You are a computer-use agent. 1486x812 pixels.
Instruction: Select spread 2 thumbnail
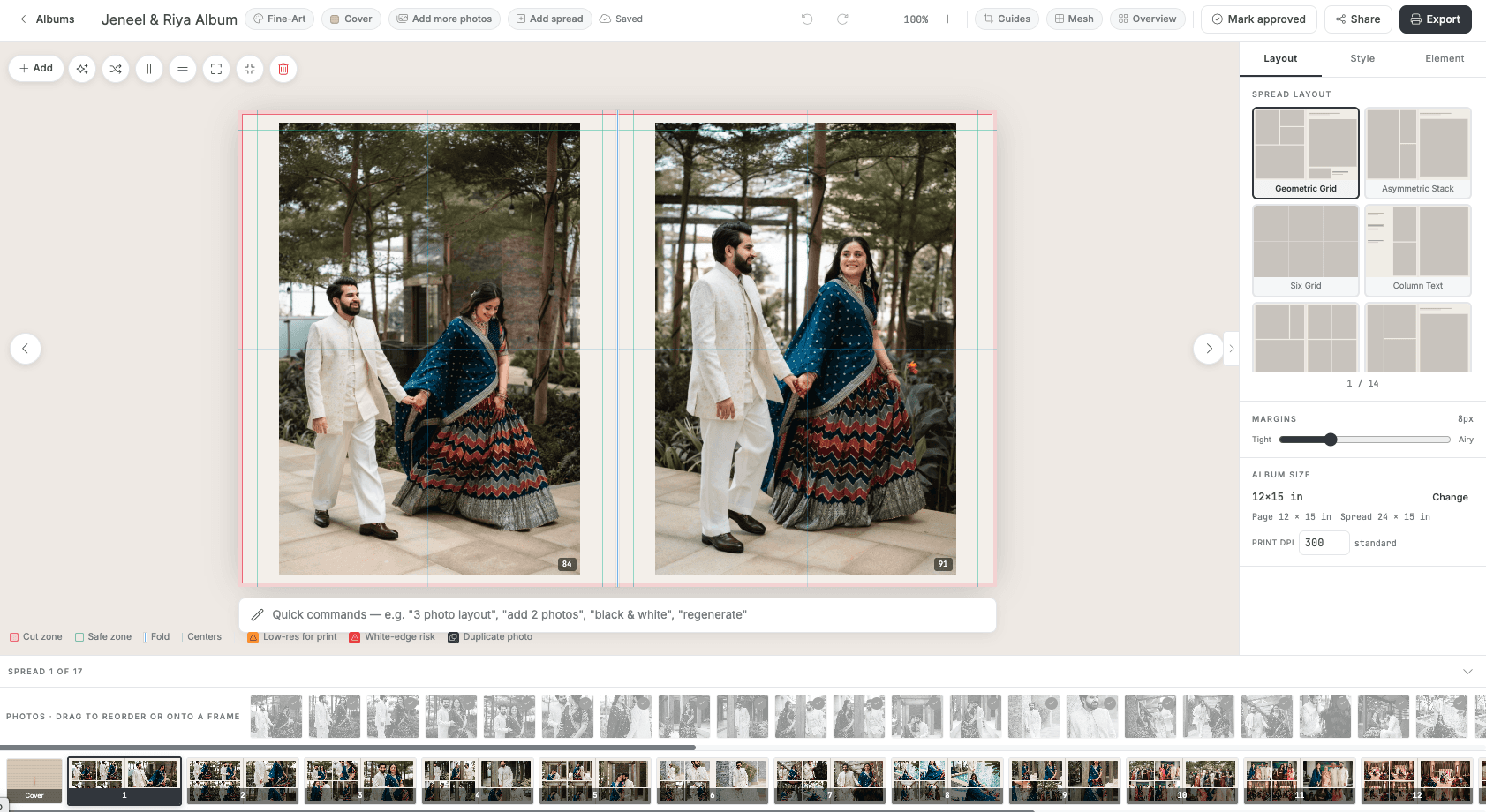243,781
